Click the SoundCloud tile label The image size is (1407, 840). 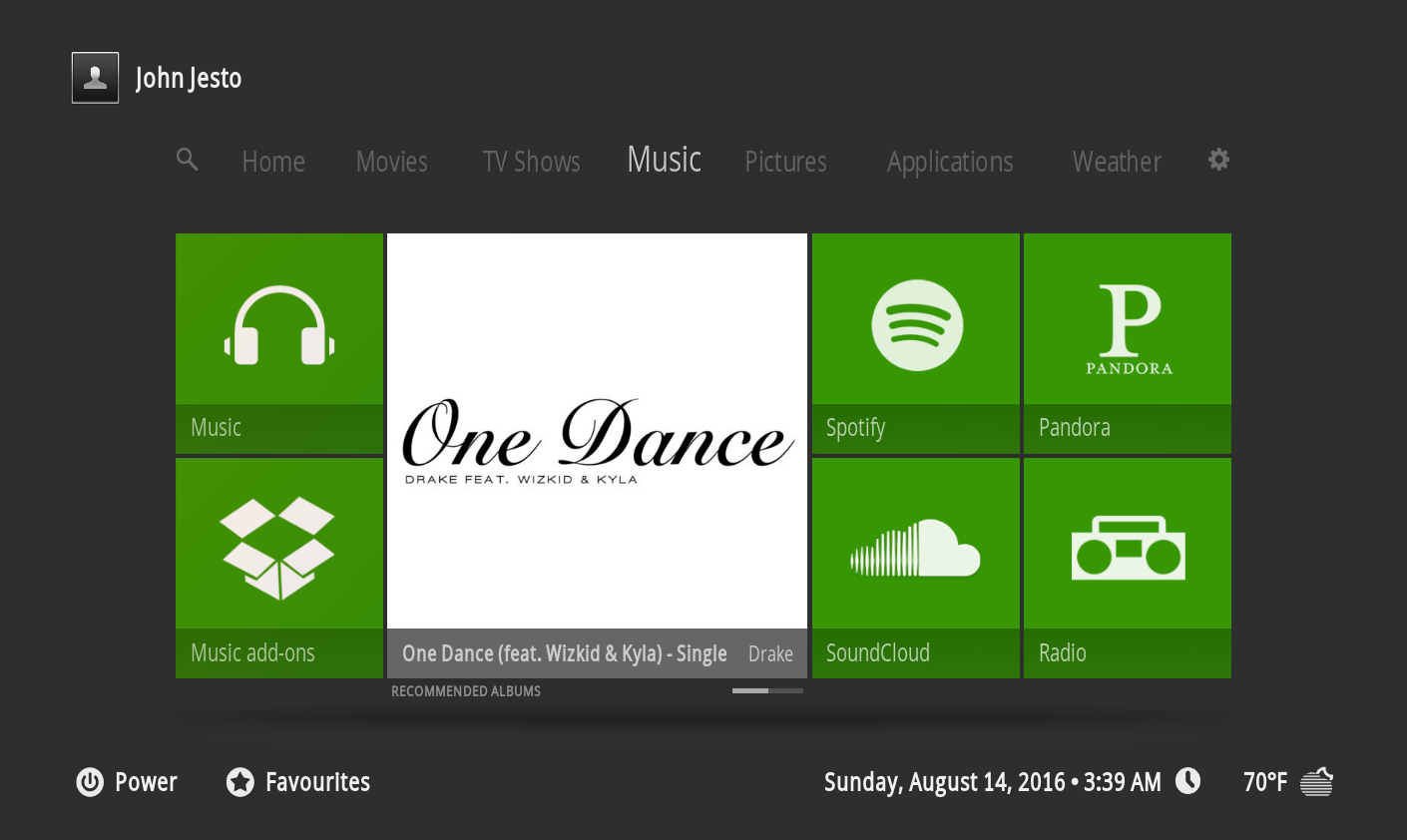(x=878, y=653)
